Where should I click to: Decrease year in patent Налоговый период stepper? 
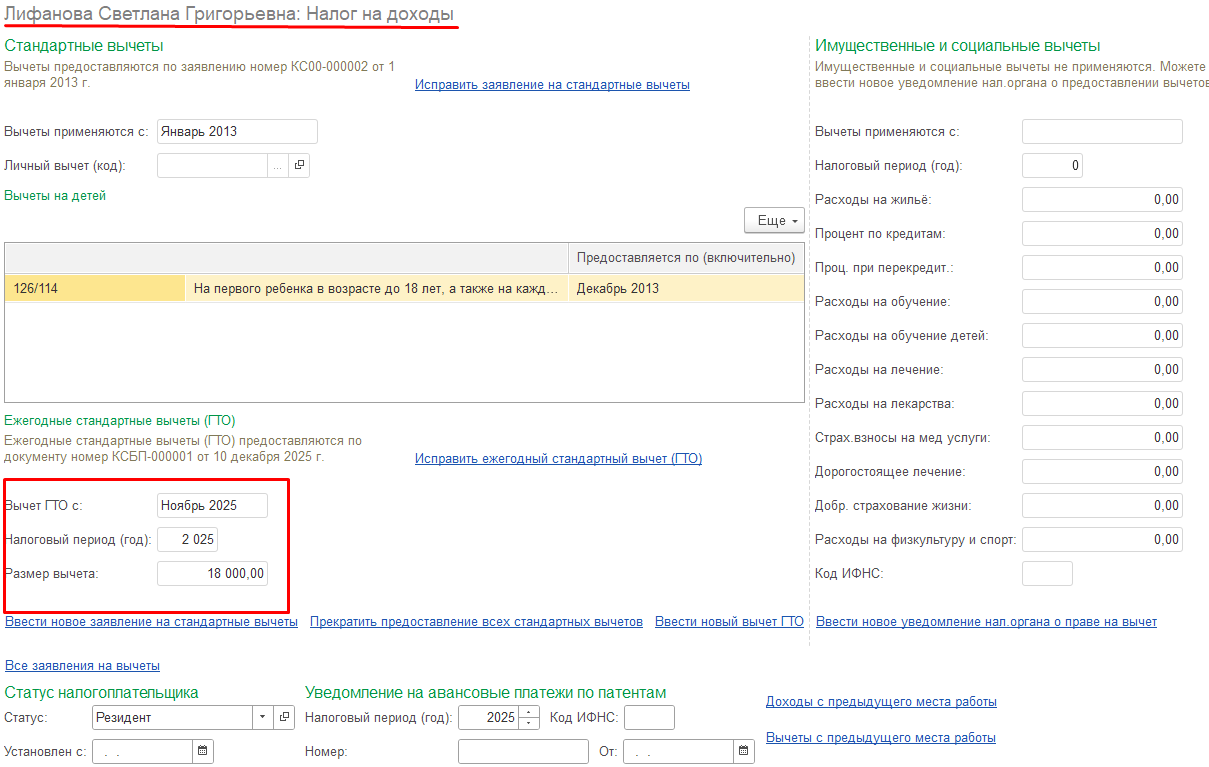(x=529, y=723)
